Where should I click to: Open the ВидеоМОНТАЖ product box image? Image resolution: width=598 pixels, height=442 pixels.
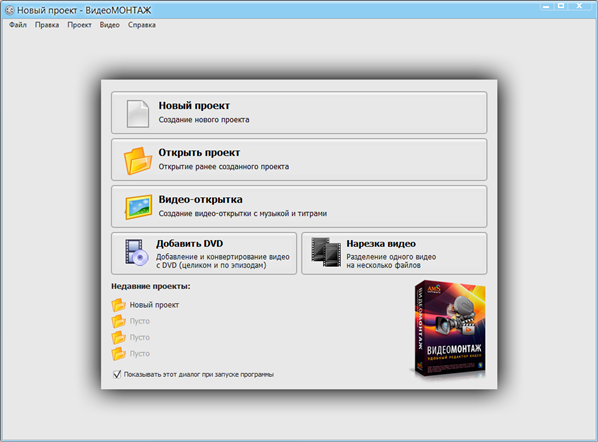click(x=449, y=330)
